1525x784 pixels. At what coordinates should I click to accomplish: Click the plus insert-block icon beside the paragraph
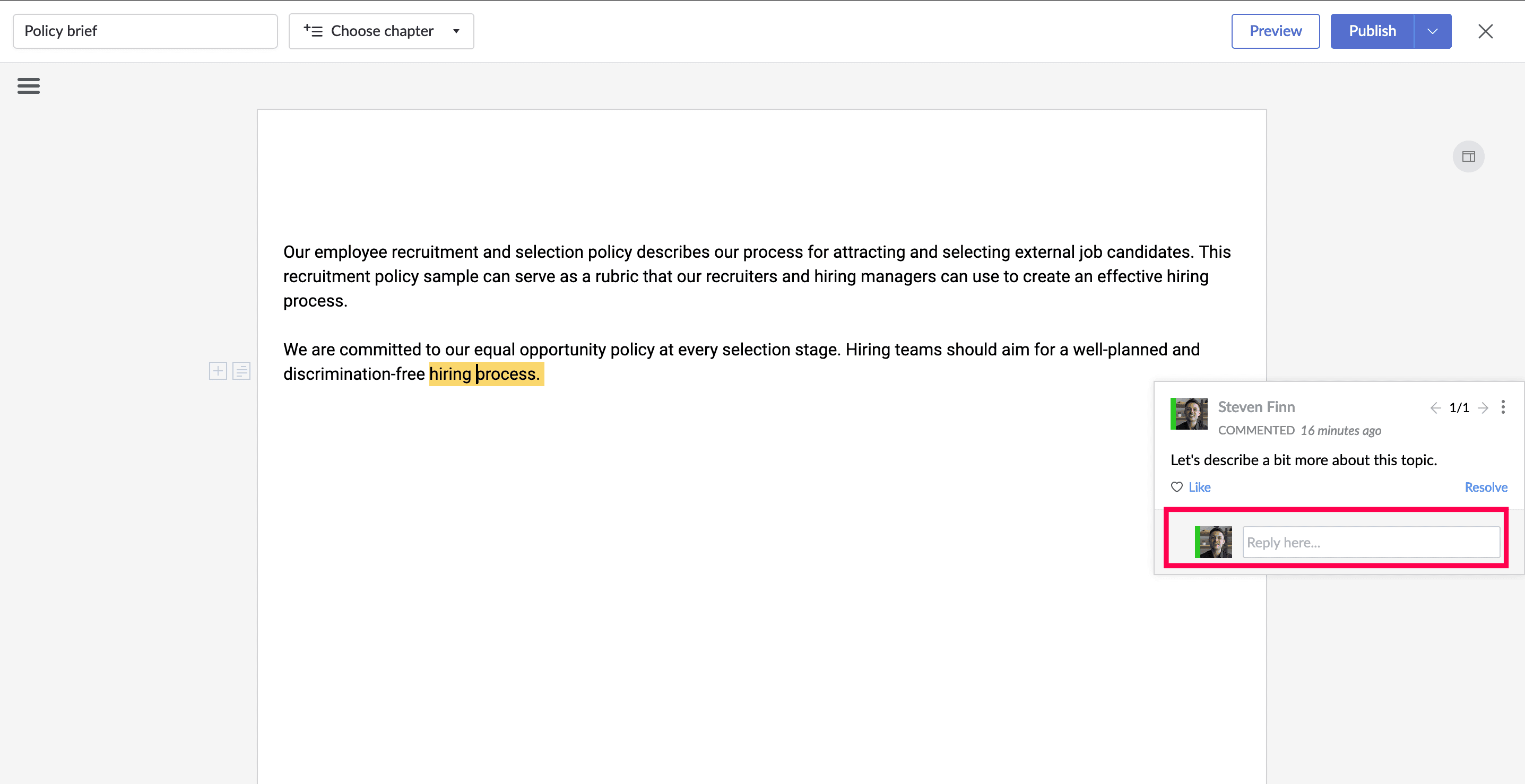218,371
